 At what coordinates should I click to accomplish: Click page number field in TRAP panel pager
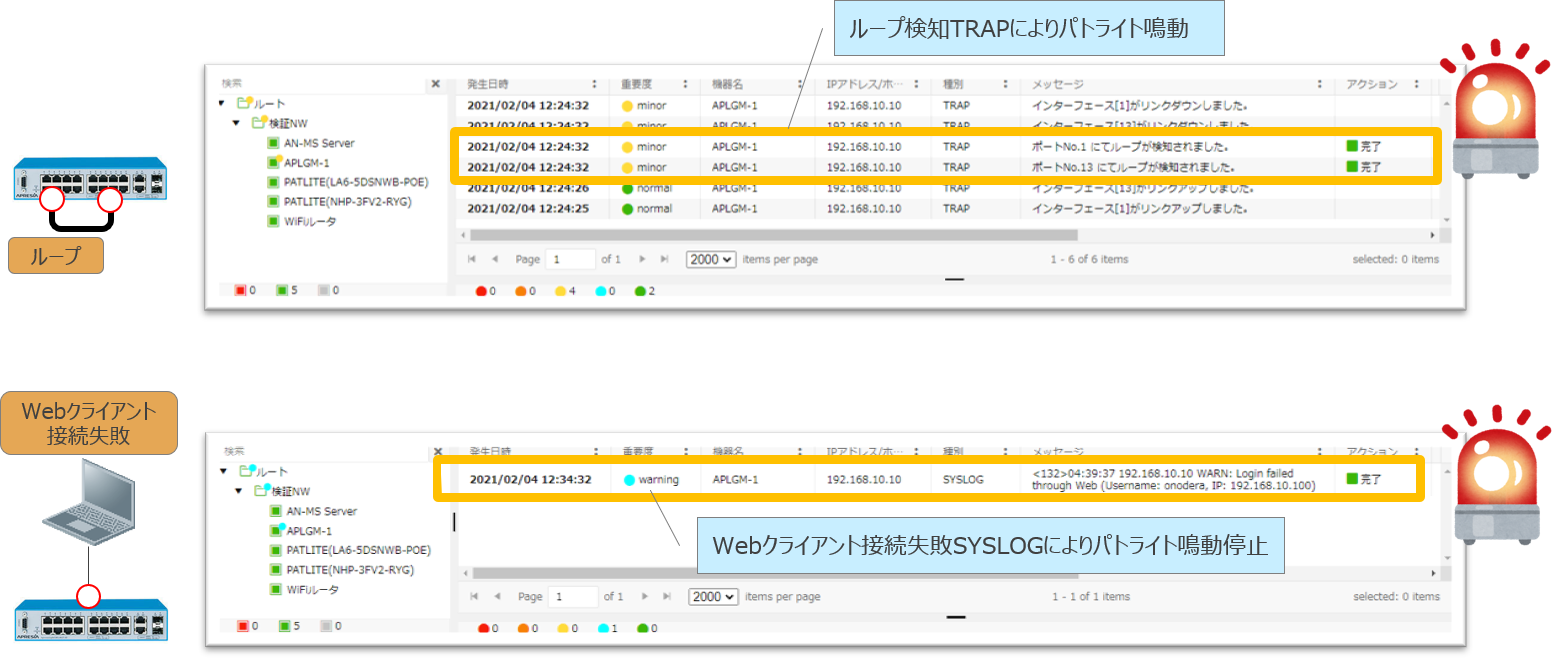571,259
